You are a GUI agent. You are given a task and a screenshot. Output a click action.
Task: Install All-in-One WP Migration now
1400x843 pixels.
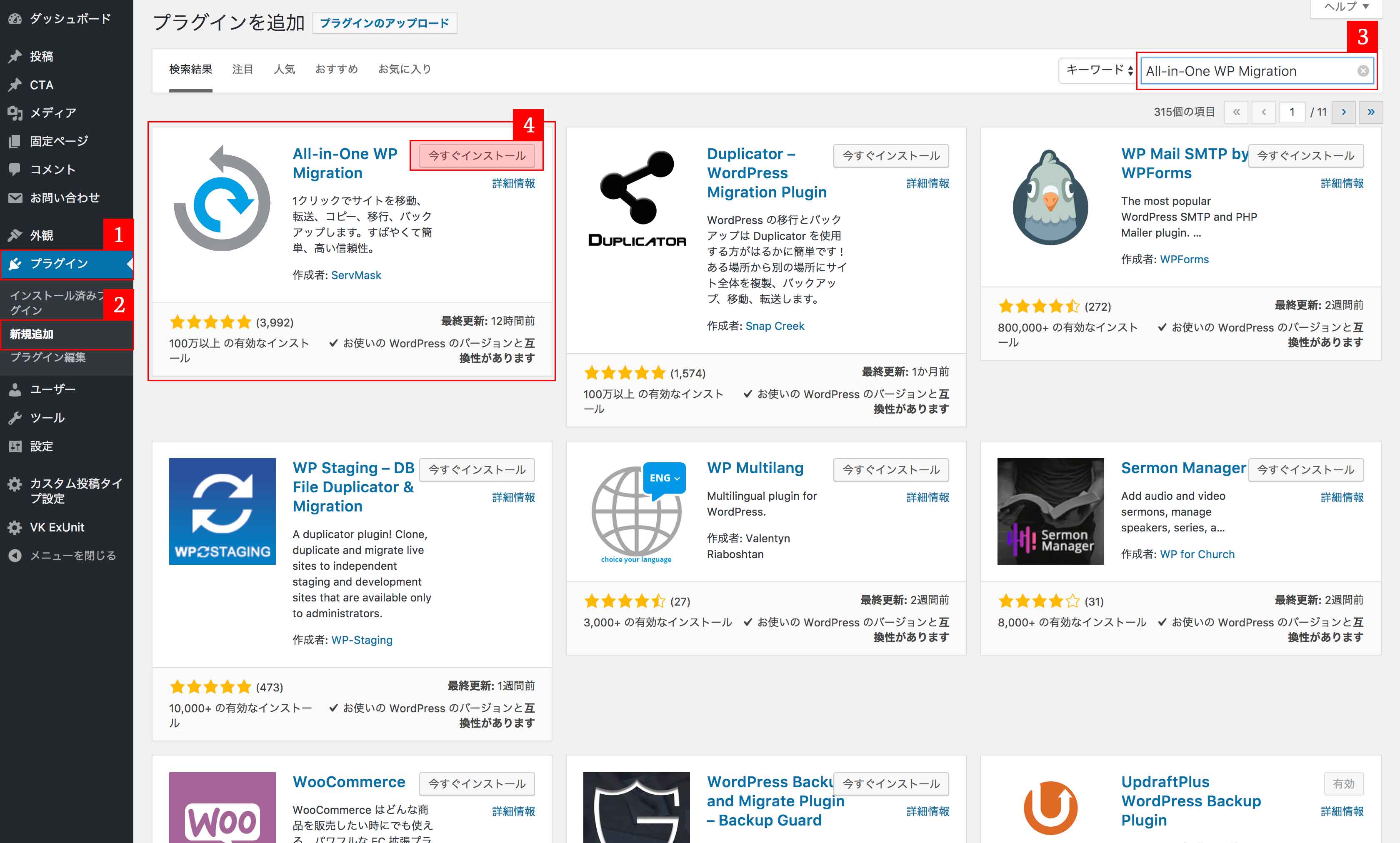[x=477, y=156]
